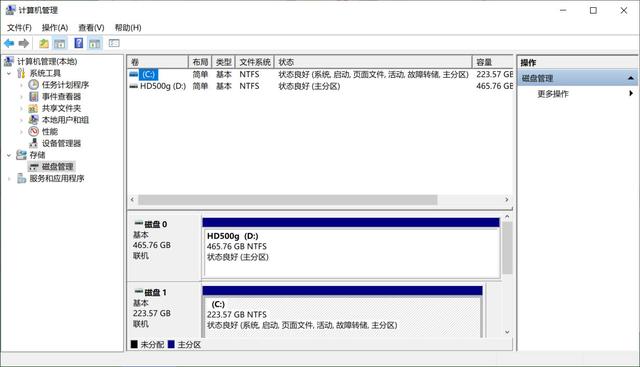Toggle the show/hide action pane icon

(95, 43)
